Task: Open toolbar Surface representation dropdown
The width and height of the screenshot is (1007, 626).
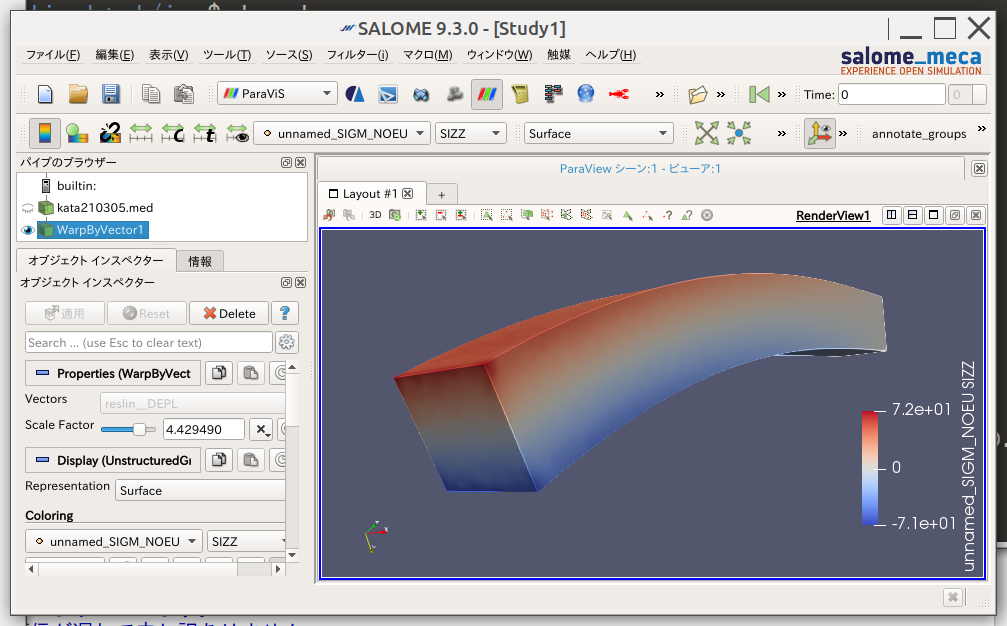Action: tap(599, 134)
